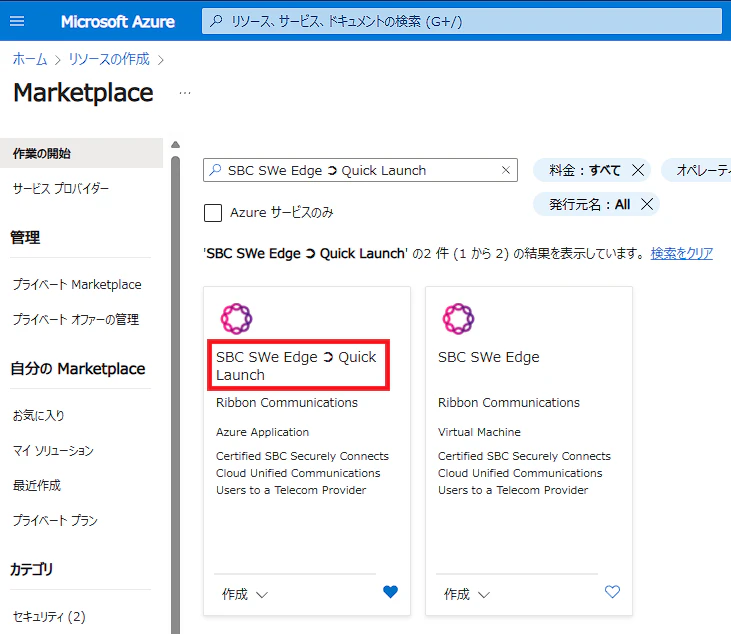Screen dimensions: 731x634
Task: Select セキュリティ (2) category
Action: [49, 617]
